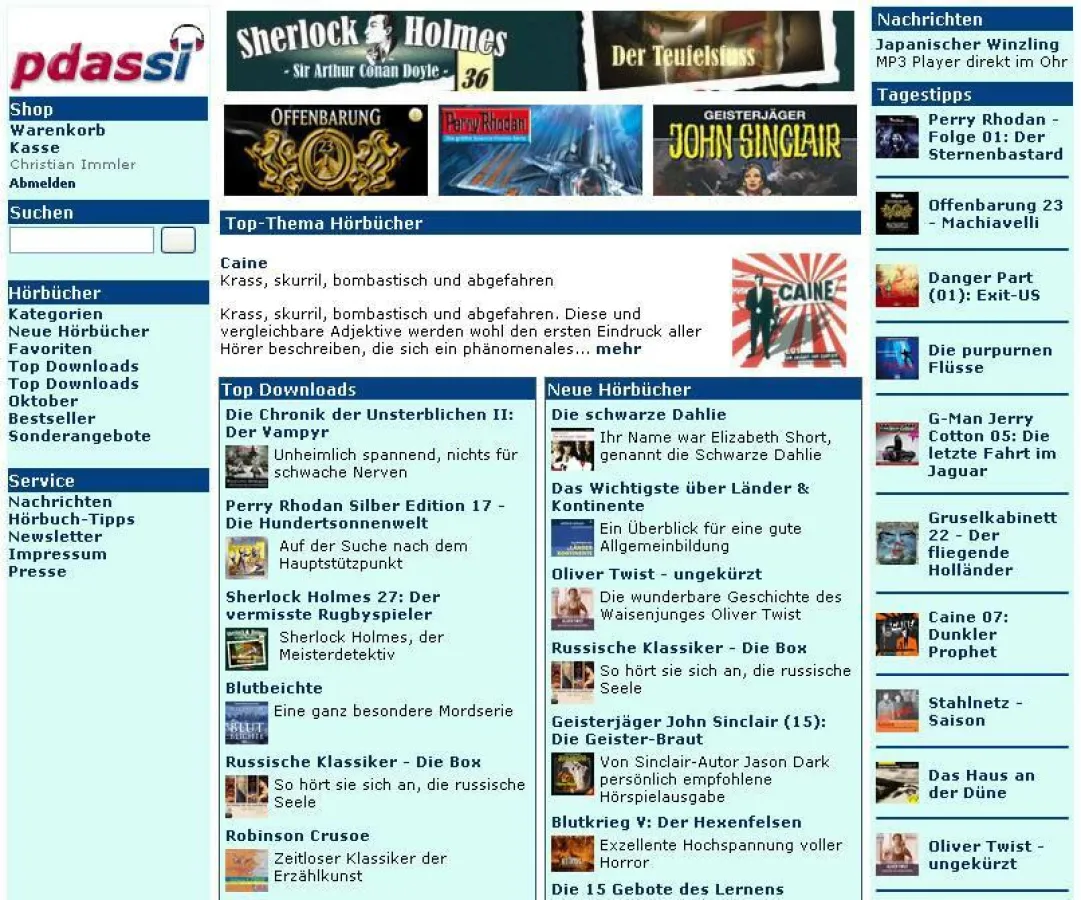Click the mehr link in the Caine teaser
Viewport: 1081px width, 900px height.
click(x=619, y=348)
